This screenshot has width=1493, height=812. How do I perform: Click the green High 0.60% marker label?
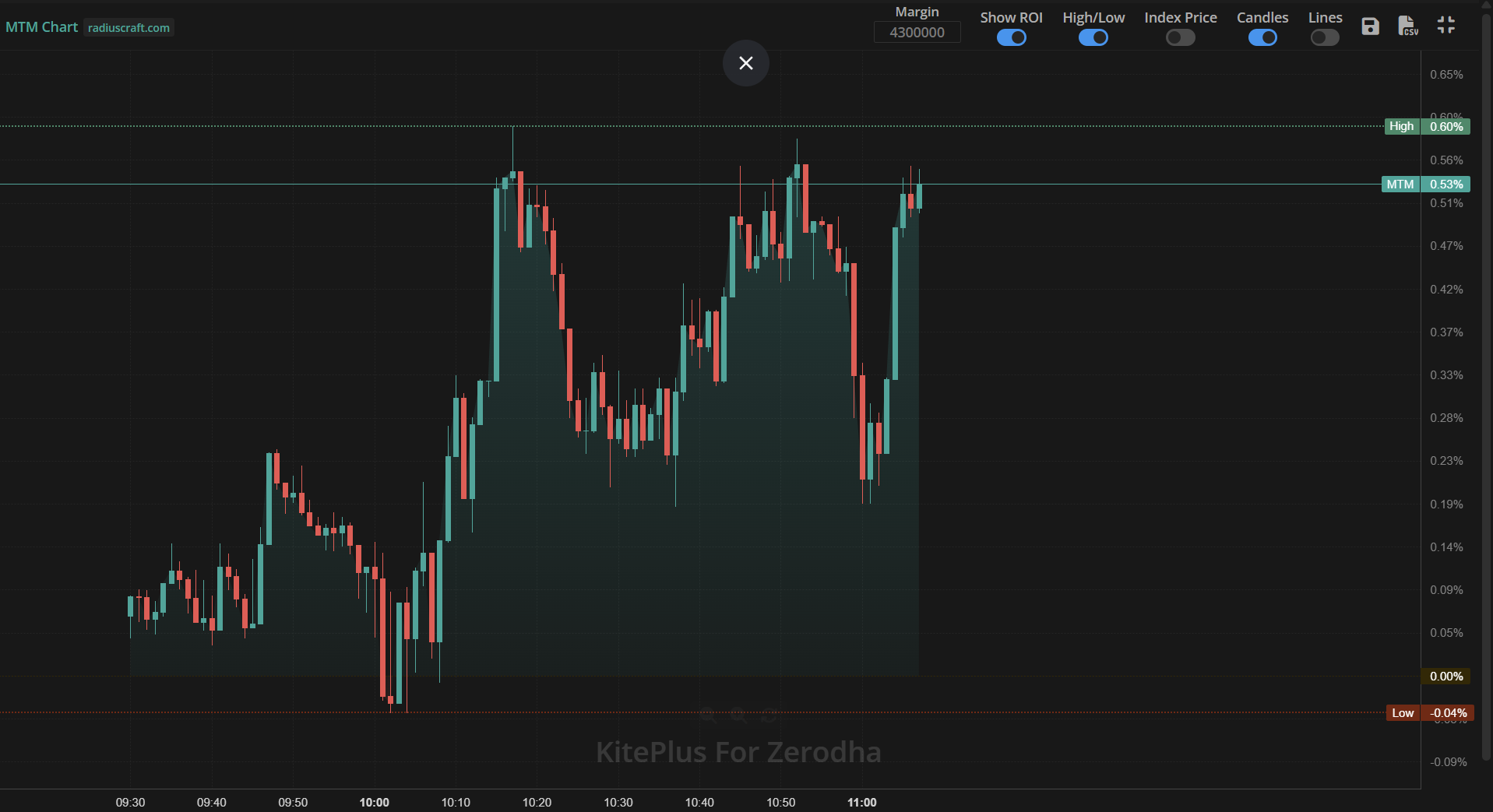pyautogui.click(x=1427, y=126)
